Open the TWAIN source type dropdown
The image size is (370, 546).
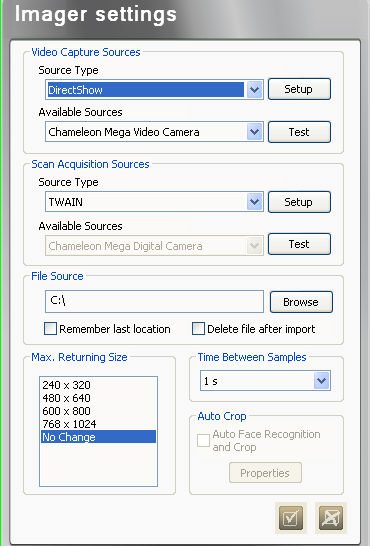[254, 202]
